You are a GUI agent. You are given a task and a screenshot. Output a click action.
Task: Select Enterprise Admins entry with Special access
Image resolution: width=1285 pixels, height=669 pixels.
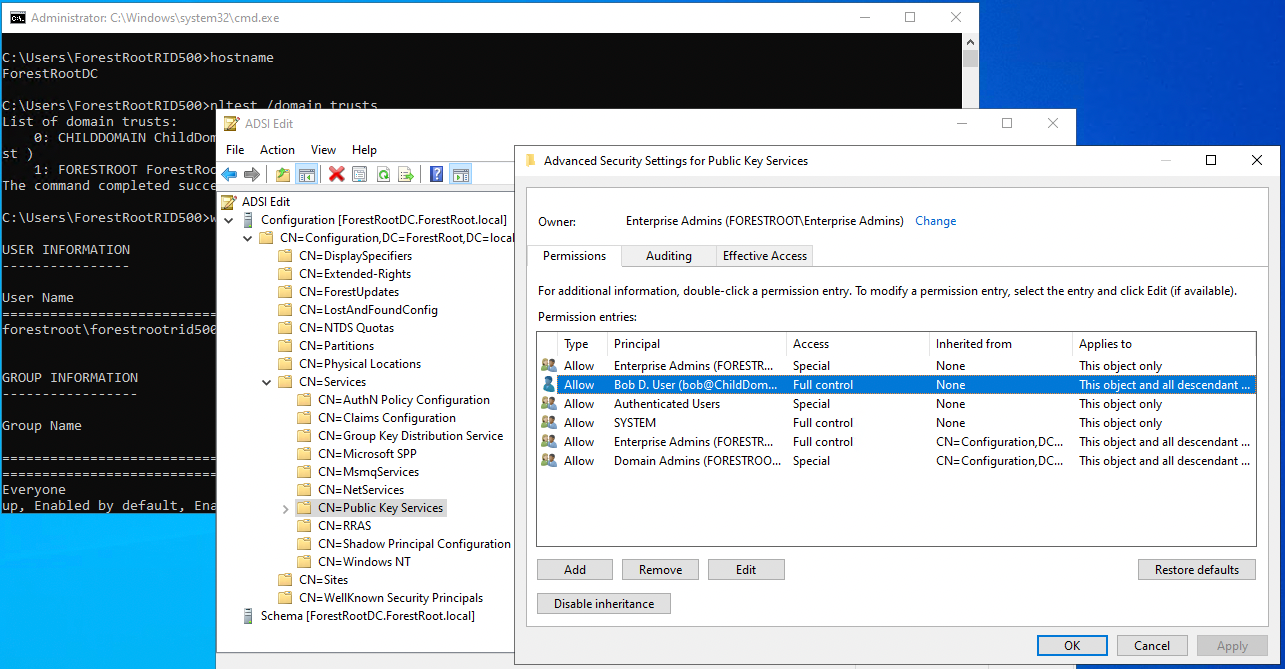point(896,365)
